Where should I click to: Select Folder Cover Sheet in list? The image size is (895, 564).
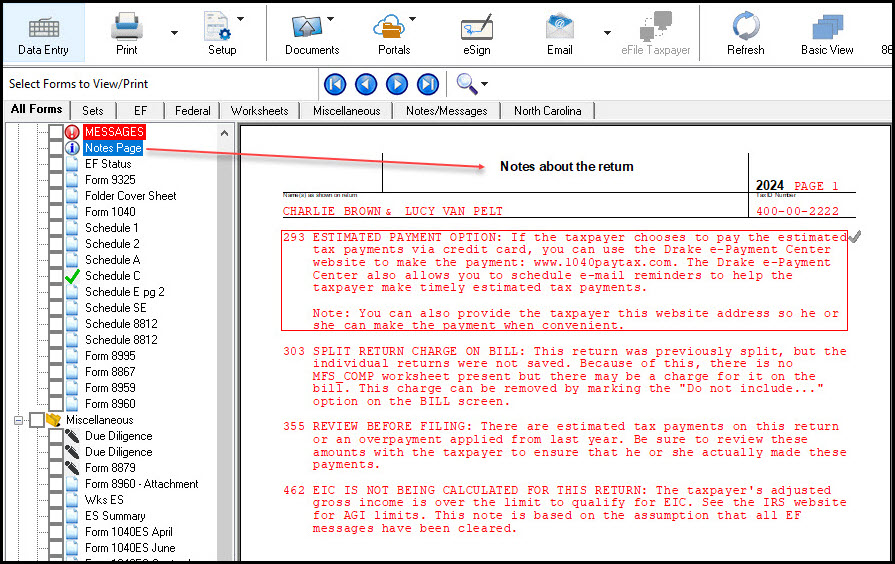[131, 196]
